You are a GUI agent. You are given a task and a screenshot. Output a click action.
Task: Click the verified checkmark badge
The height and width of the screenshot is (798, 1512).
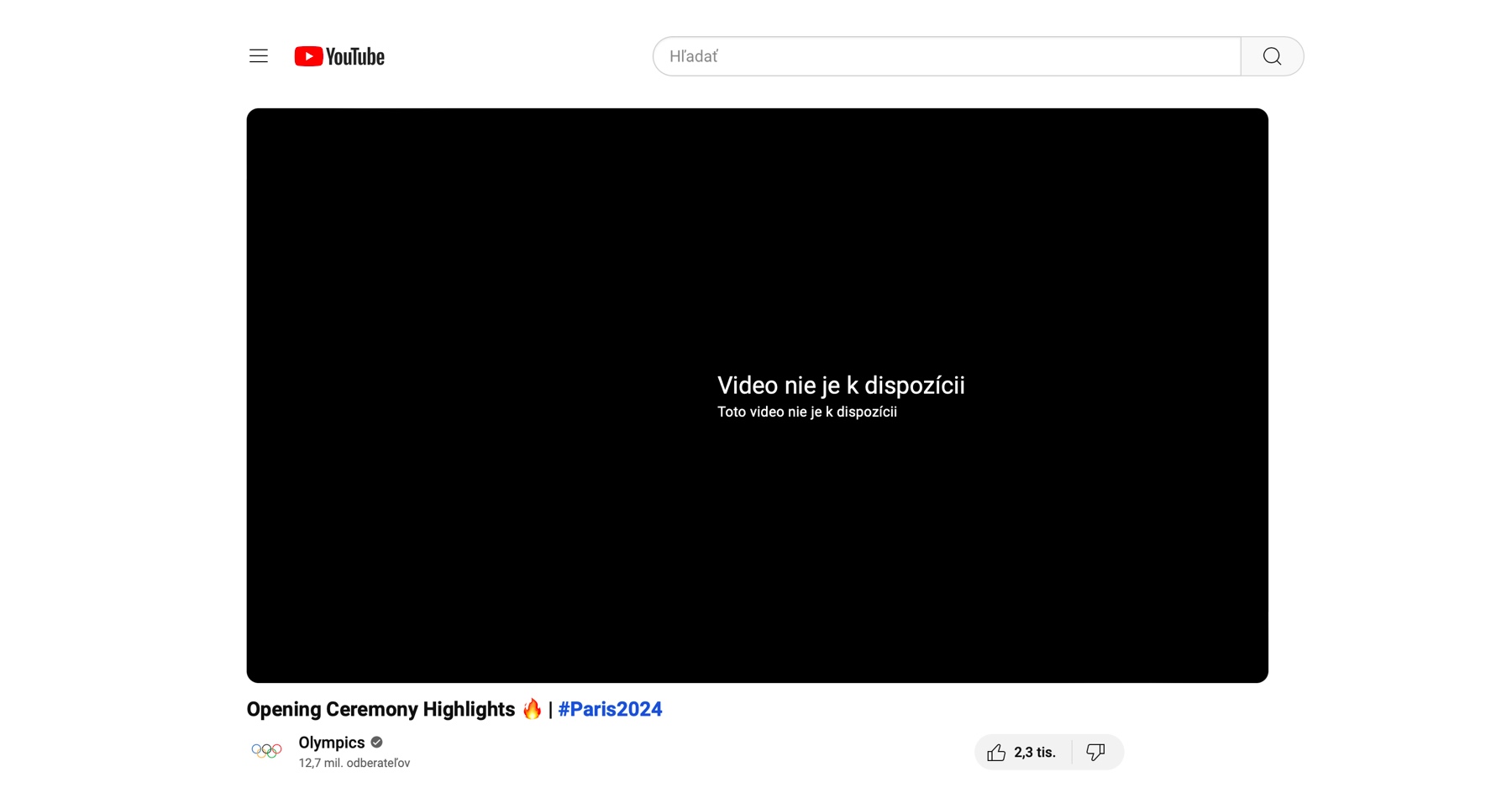pyautogui.click(x=377, y=743)
